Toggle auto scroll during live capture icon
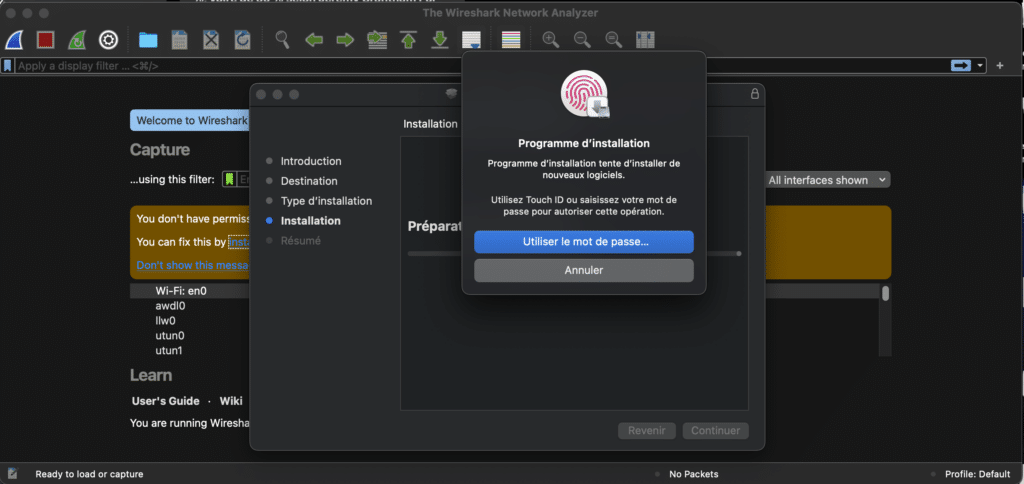Screen dimensions: 1024x484 [472, 40]
